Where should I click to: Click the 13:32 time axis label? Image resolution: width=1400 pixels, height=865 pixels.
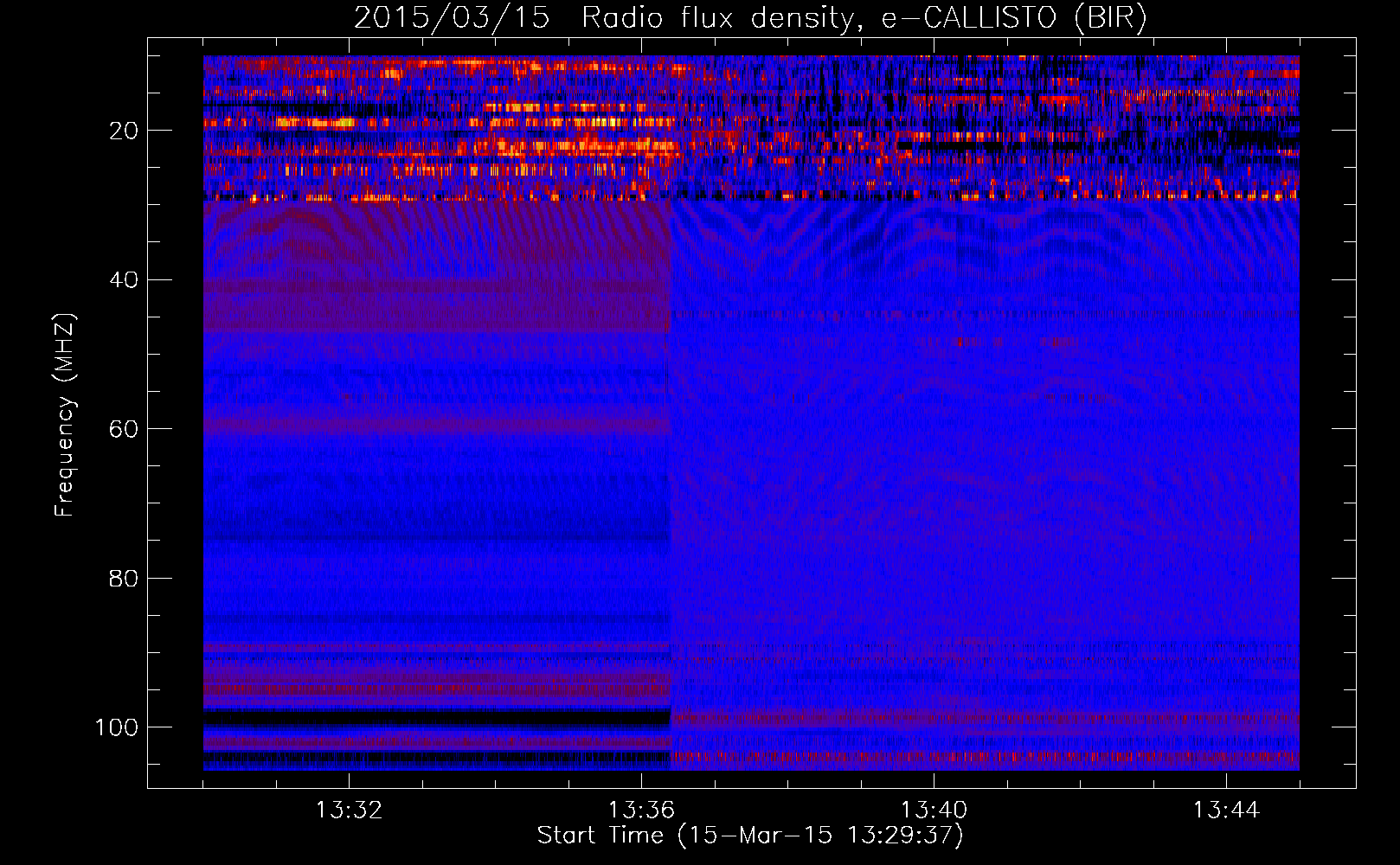(x=349, y=811)
